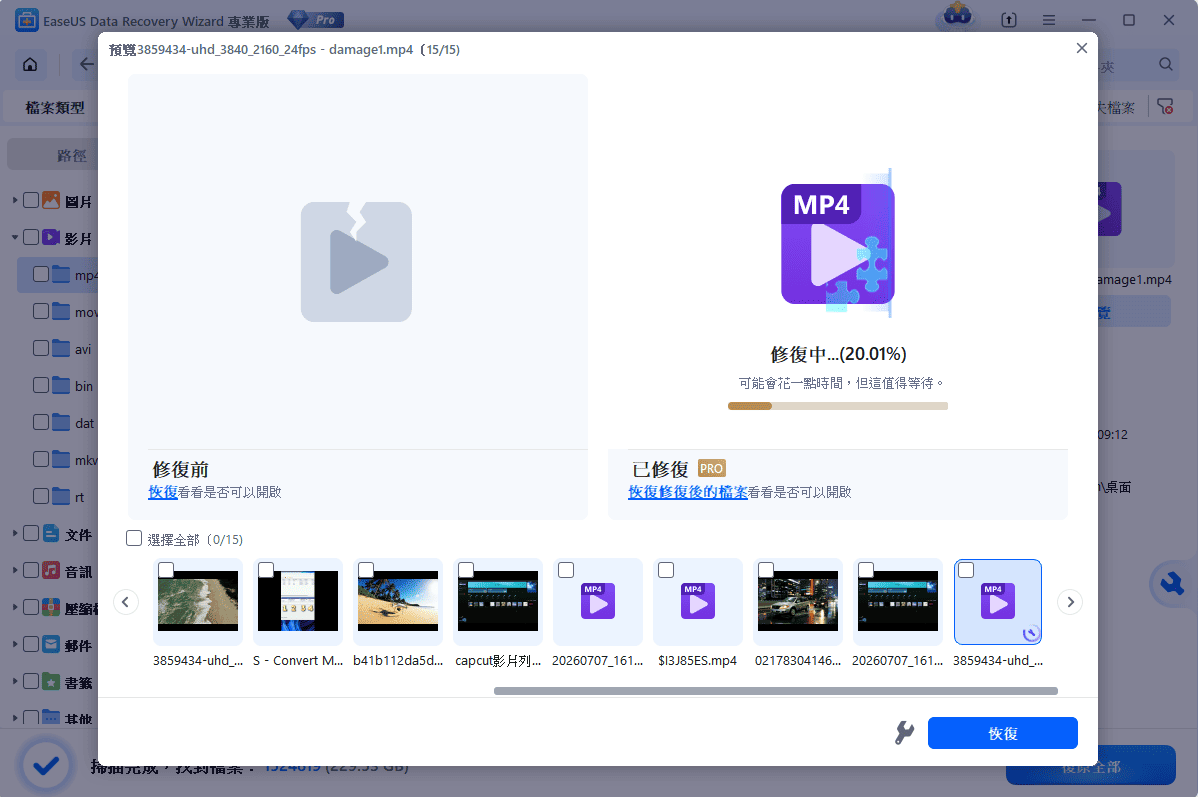Click the 郵件 category icon
Viewport: 1198px width, 797px height.
point(51,644)
